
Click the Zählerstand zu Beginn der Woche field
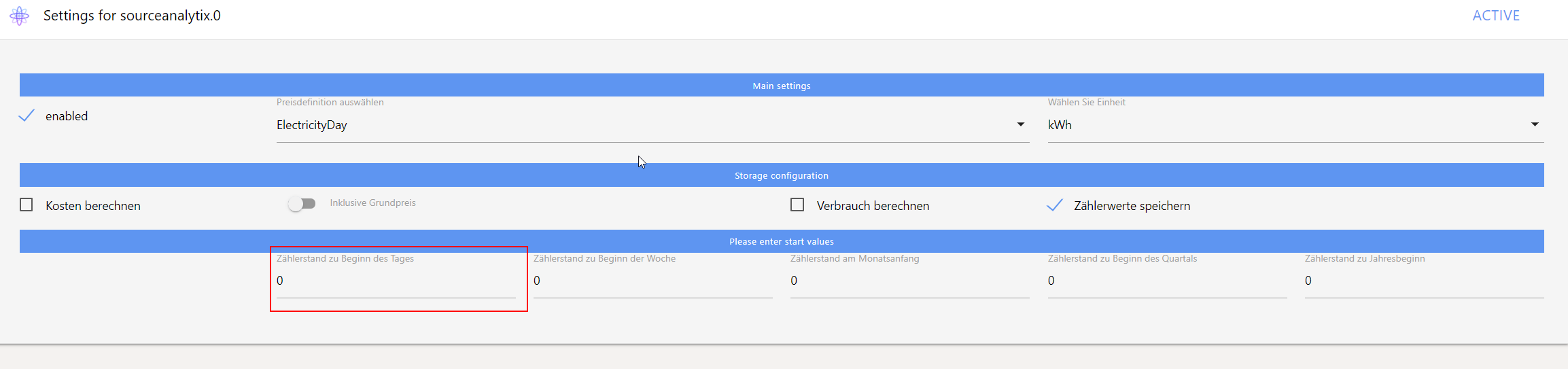point(652,281)
